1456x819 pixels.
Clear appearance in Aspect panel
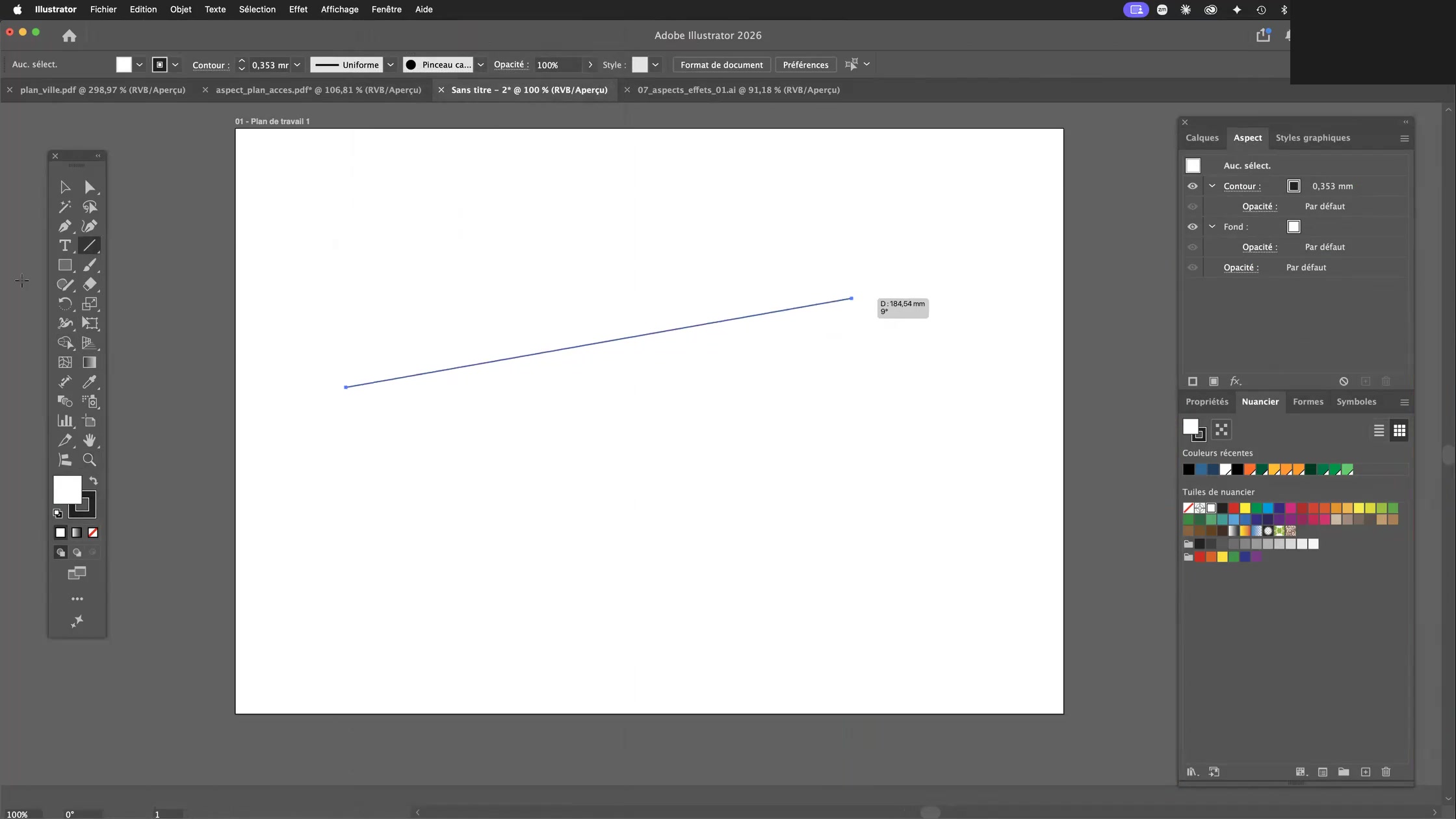(1344, 382)
